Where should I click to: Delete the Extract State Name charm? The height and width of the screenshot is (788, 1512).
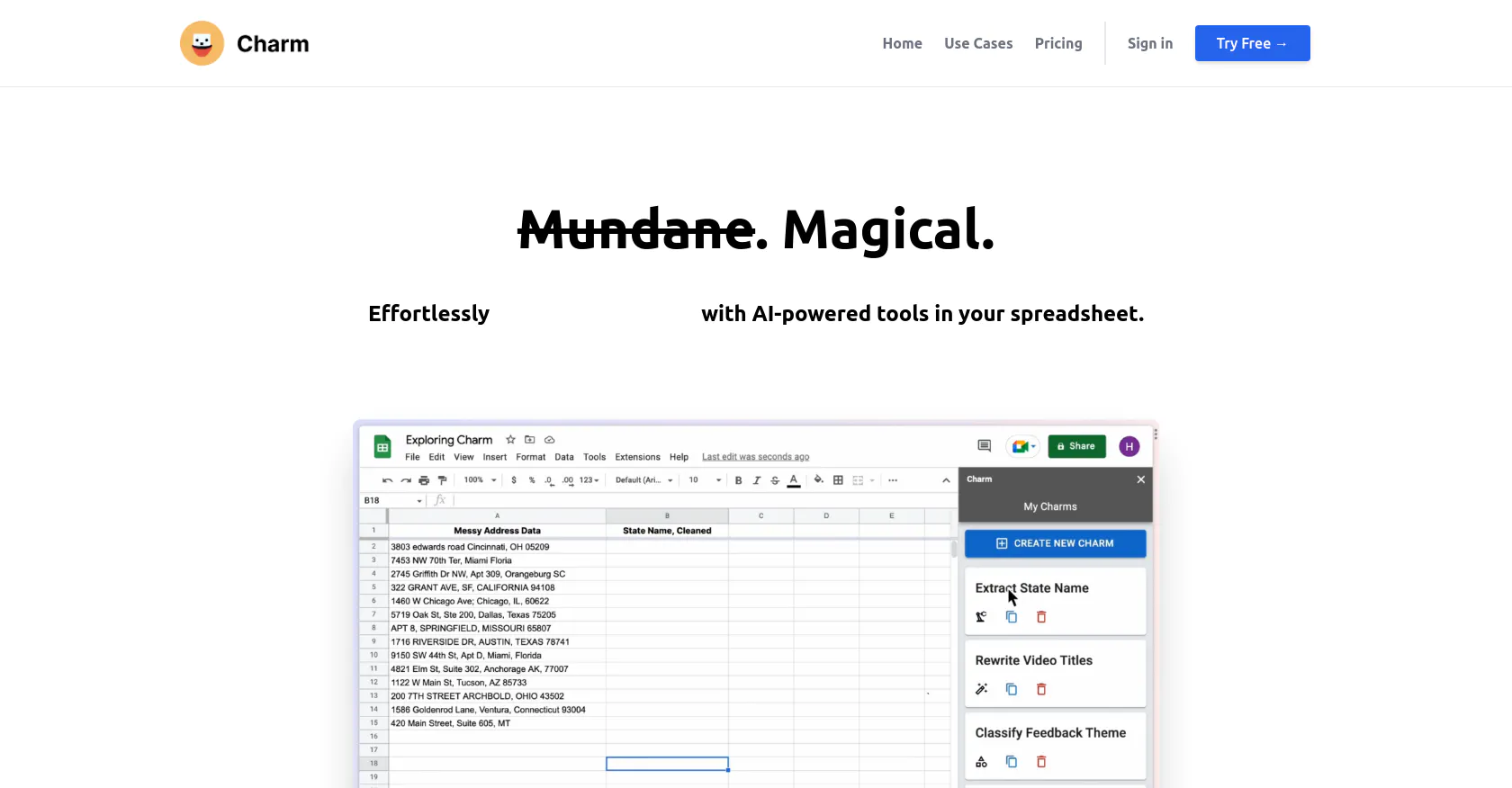tap(1041, 617)
